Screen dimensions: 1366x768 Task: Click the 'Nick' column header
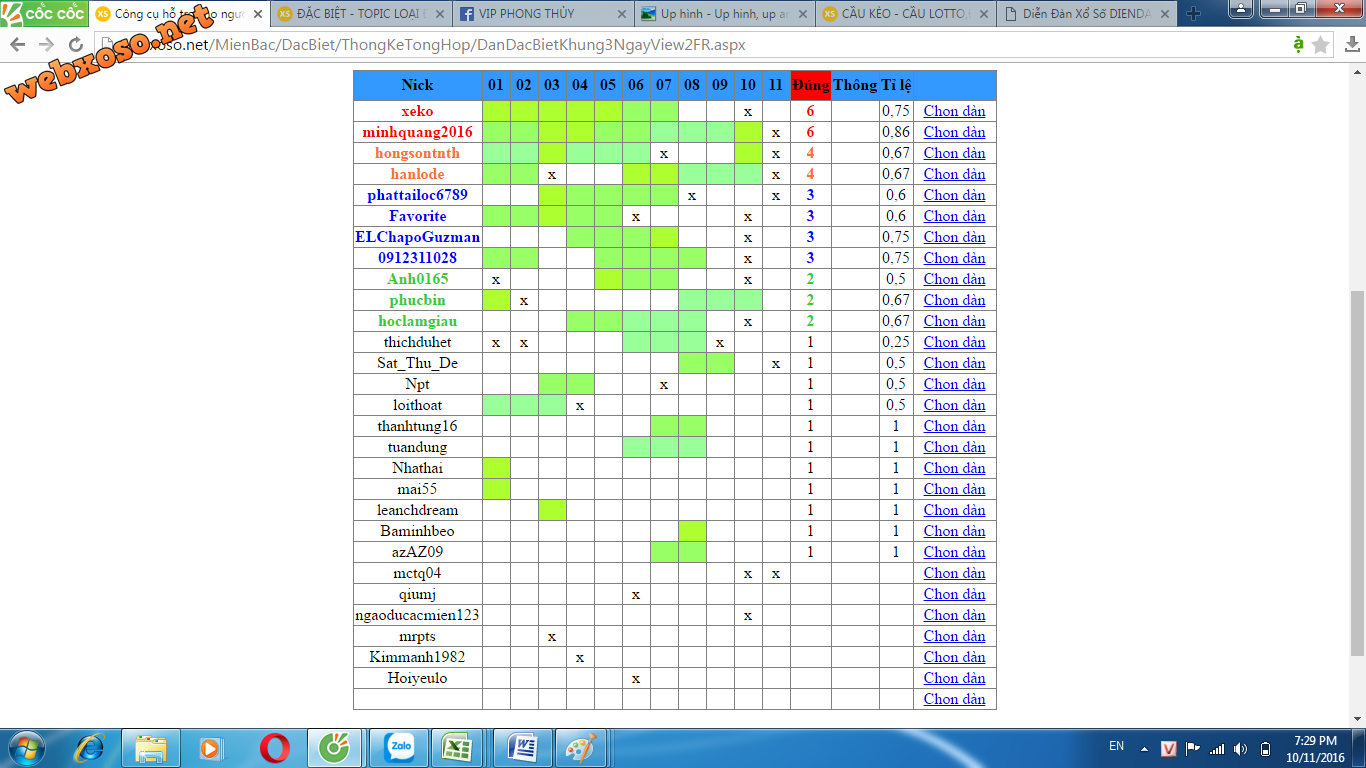tap(418, 85)
